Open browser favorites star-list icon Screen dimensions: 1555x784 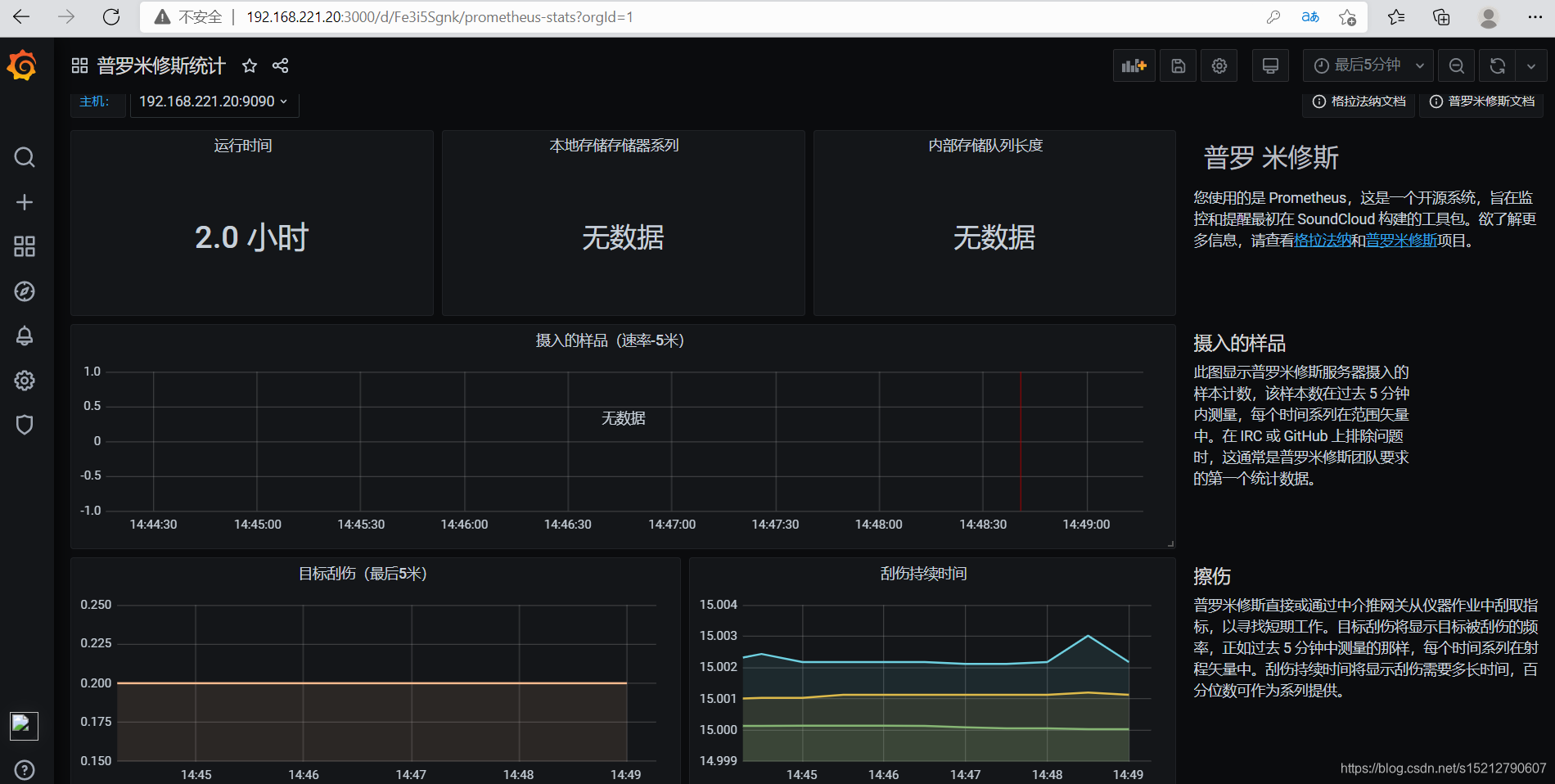click(1396, 17)
